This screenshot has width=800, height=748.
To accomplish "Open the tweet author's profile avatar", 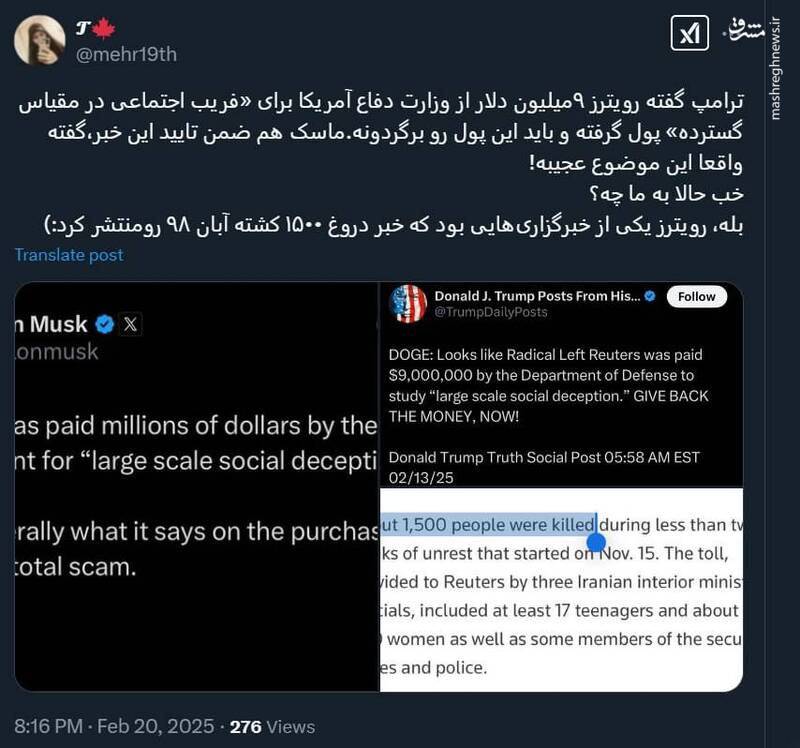I will [x=40, y=39].
